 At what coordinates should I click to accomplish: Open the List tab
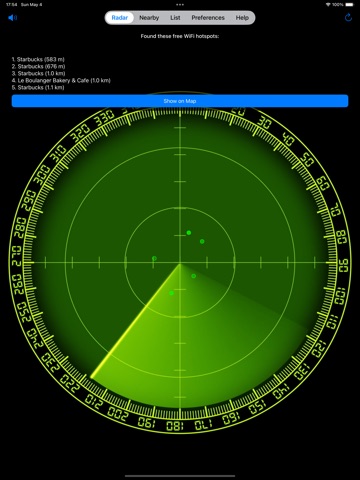click(175, 18)
